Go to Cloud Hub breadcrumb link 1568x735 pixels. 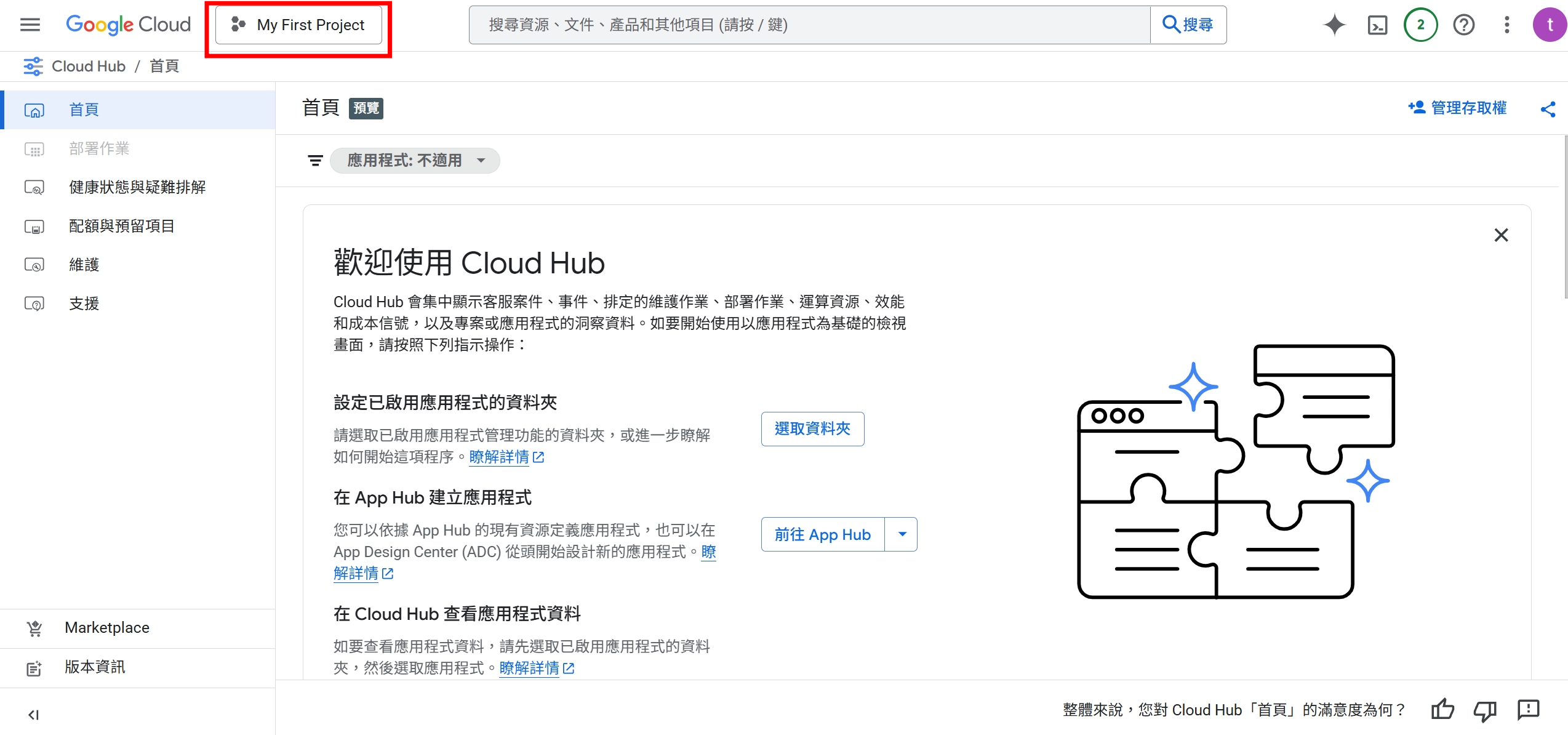point(89,66)
